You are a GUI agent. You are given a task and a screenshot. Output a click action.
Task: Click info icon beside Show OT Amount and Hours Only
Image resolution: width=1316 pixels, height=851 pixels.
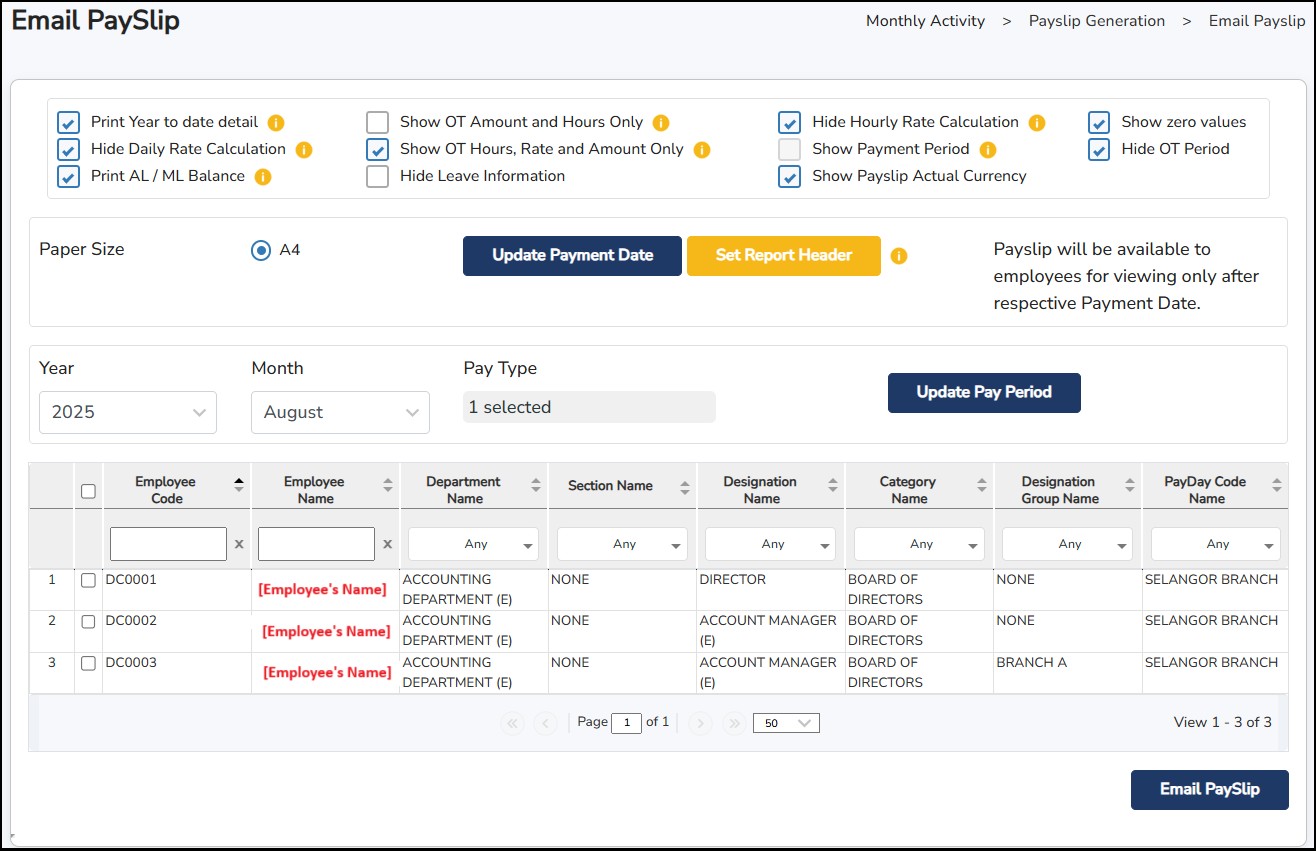[661, 123]
